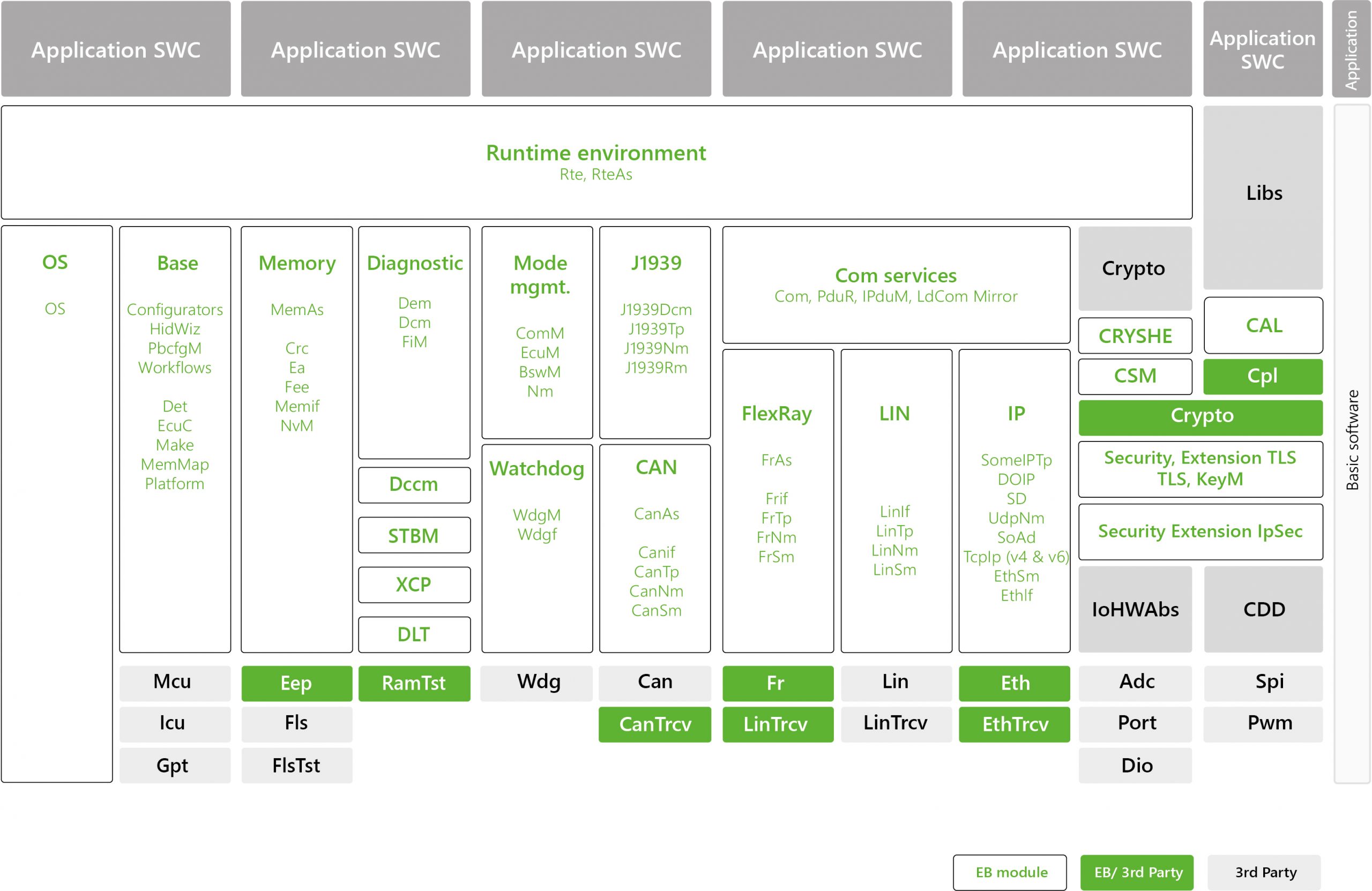Select the DLT module box
This screenshot has height=891, width=1372.
(x=414, y=634)
